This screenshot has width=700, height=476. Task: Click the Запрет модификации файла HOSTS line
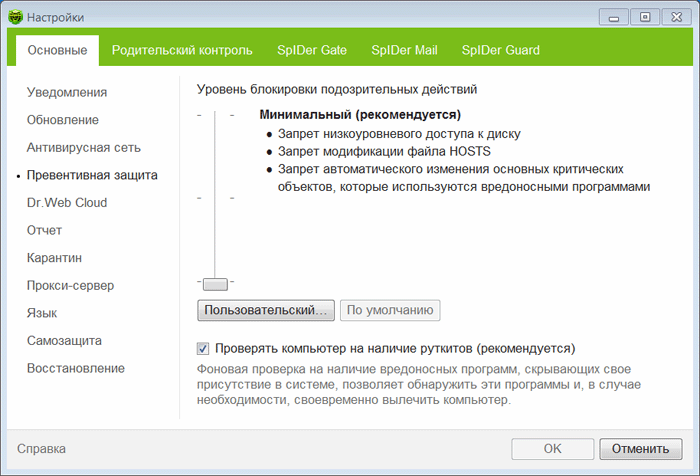[384, 151]
